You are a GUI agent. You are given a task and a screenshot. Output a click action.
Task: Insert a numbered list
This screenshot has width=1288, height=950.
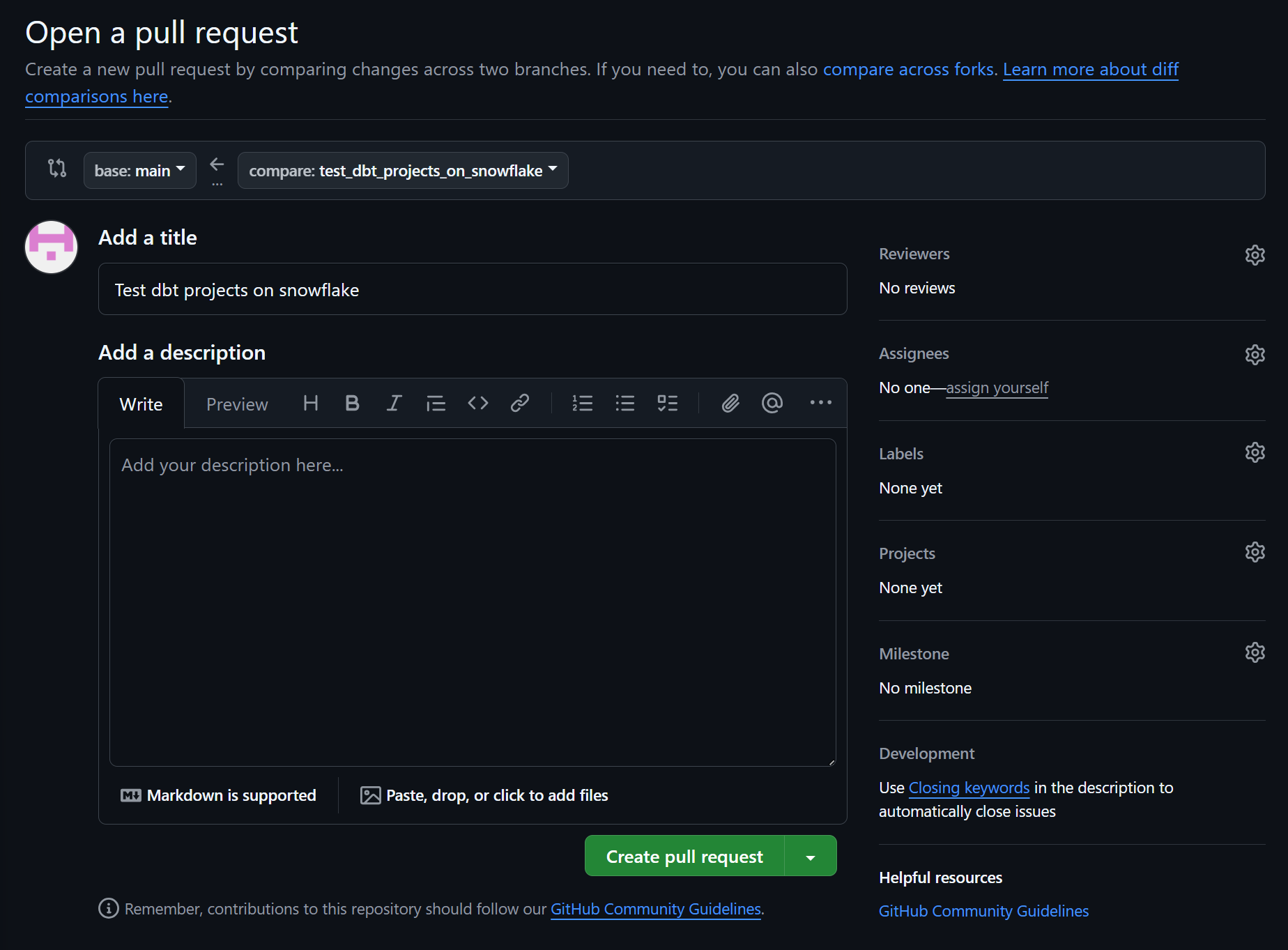click(582, 403)
